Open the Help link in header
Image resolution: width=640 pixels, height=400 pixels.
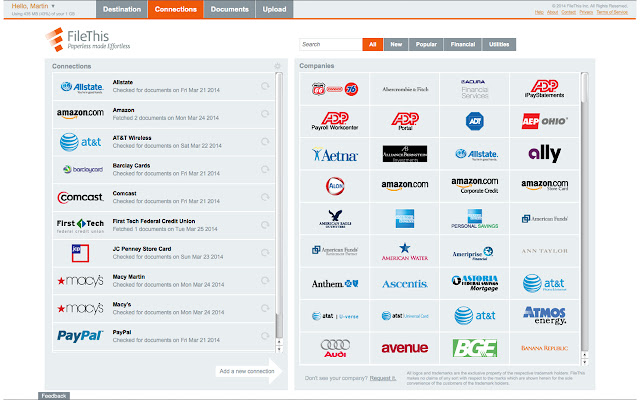tap(539, 12)
